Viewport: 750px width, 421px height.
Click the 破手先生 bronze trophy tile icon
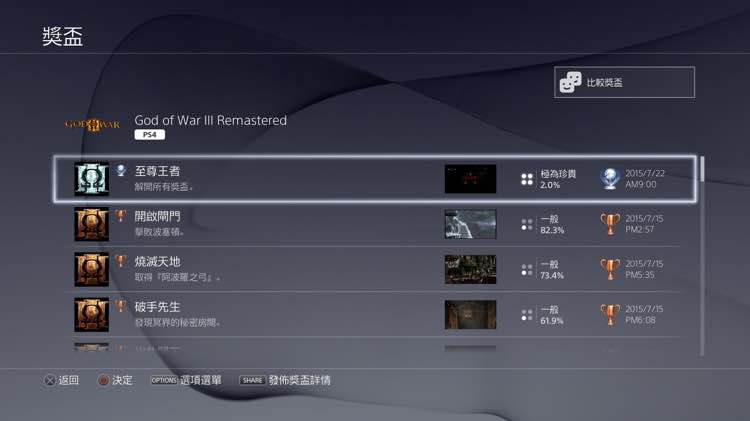tap(91, 314)
